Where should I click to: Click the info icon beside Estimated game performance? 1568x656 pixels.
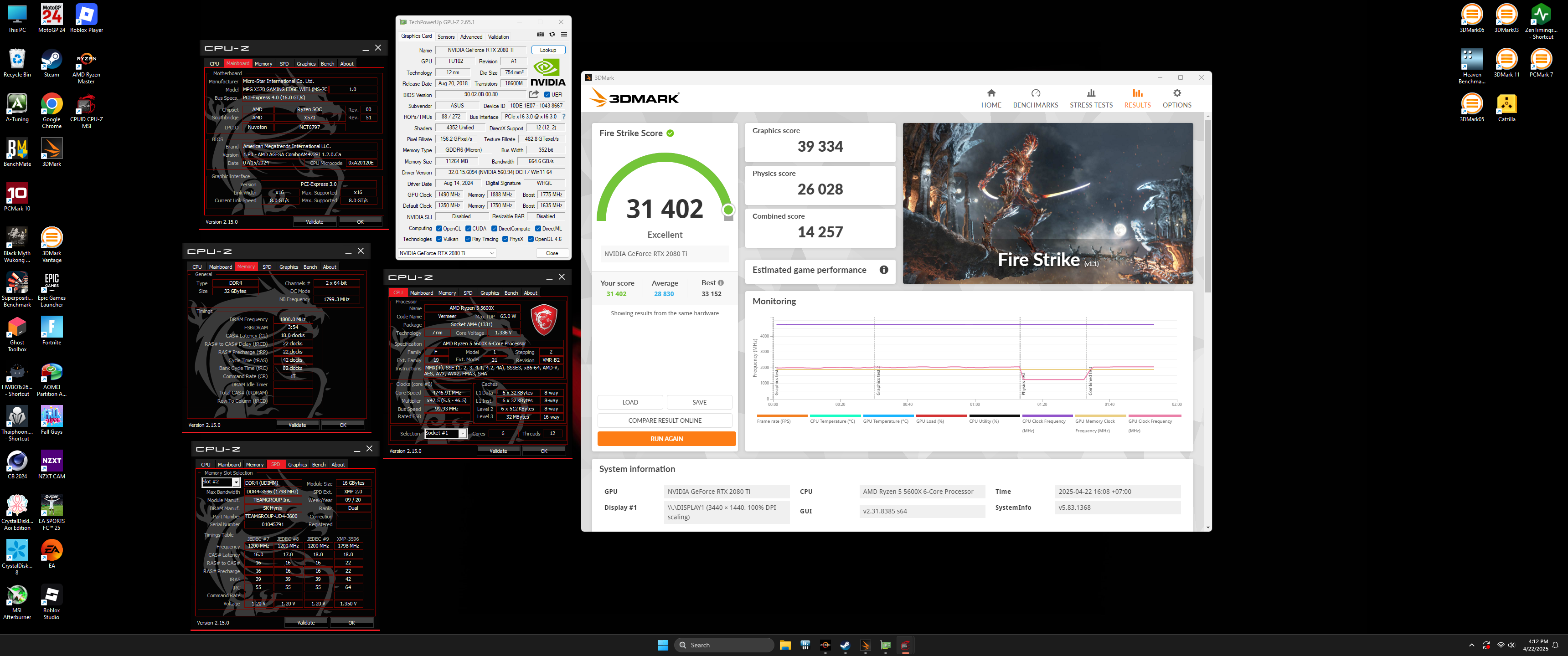coord(883,270)
